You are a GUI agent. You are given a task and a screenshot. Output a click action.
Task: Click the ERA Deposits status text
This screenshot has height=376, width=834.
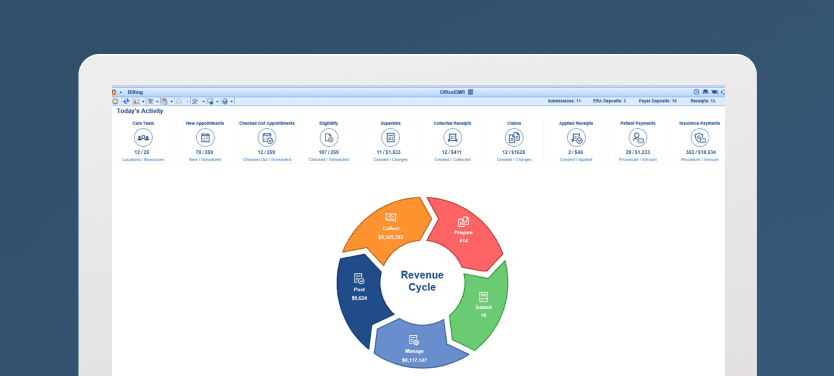[x=610, y=101]
